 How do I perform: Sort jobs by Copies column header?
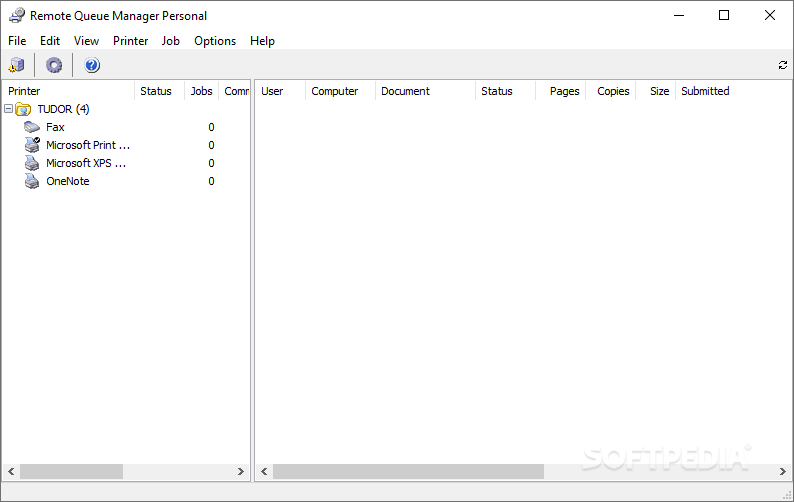point(611,91)
